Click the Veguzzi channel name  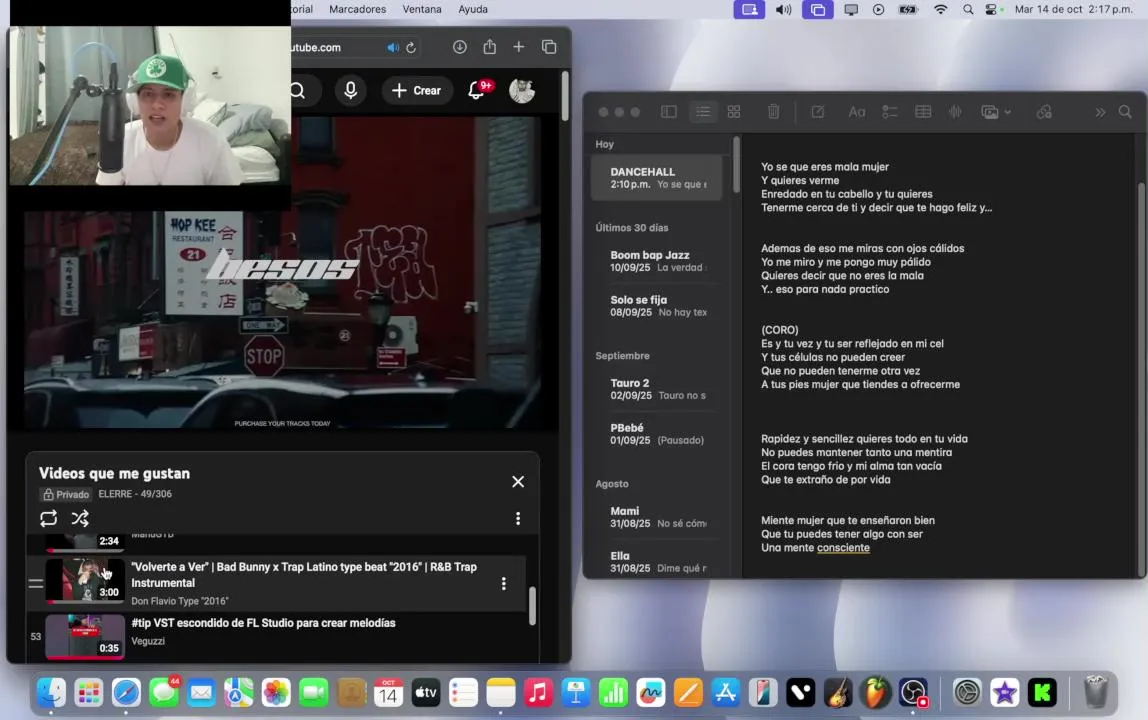pos(148,641)
